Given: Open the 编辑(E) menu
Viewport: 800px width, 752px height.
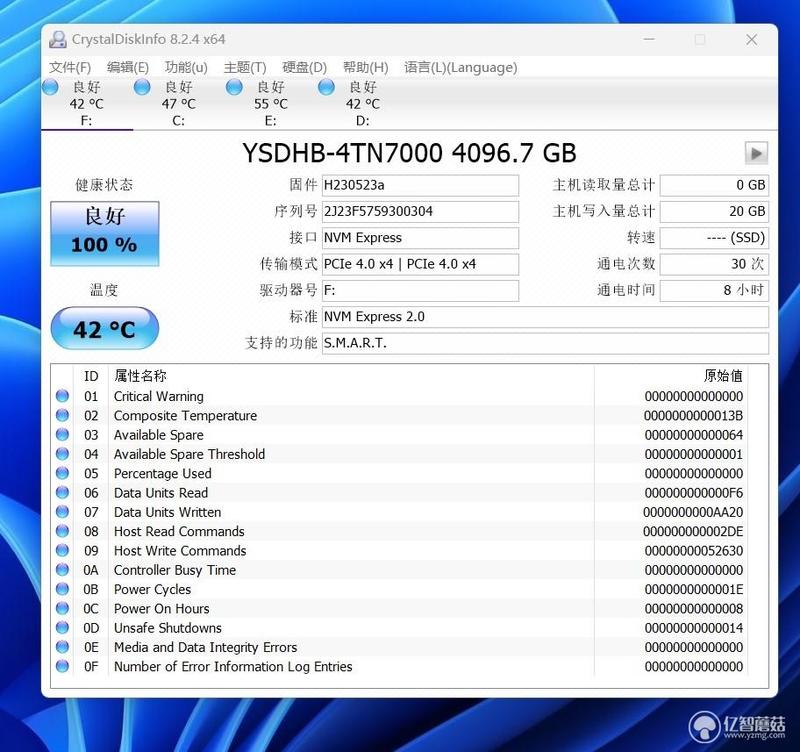Looking at the screenshot, I should [x=128, y=67].
